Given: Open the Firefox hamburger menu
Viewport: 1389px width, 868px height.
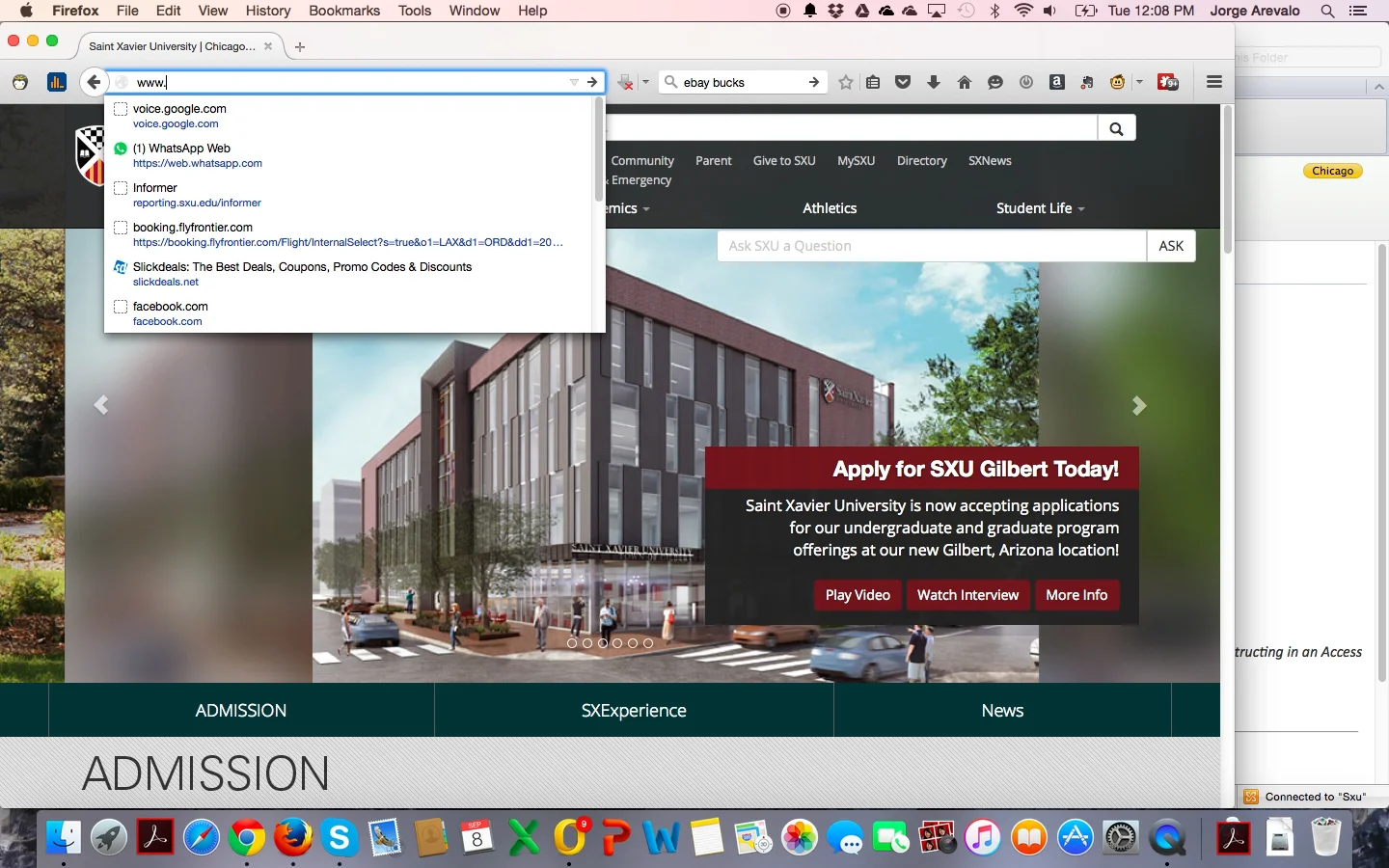Looking at the screenshot, I should pos(1214,82).
